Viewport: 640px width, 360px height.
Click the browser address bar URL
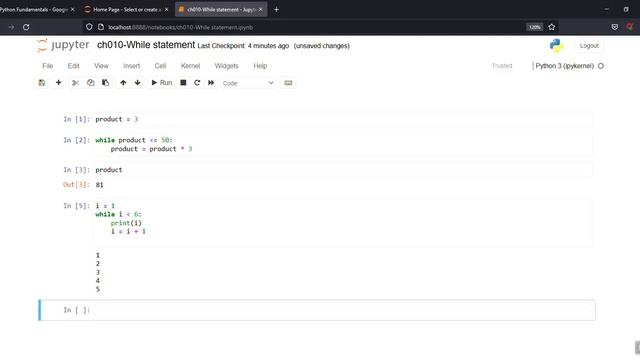coord(180,27)
